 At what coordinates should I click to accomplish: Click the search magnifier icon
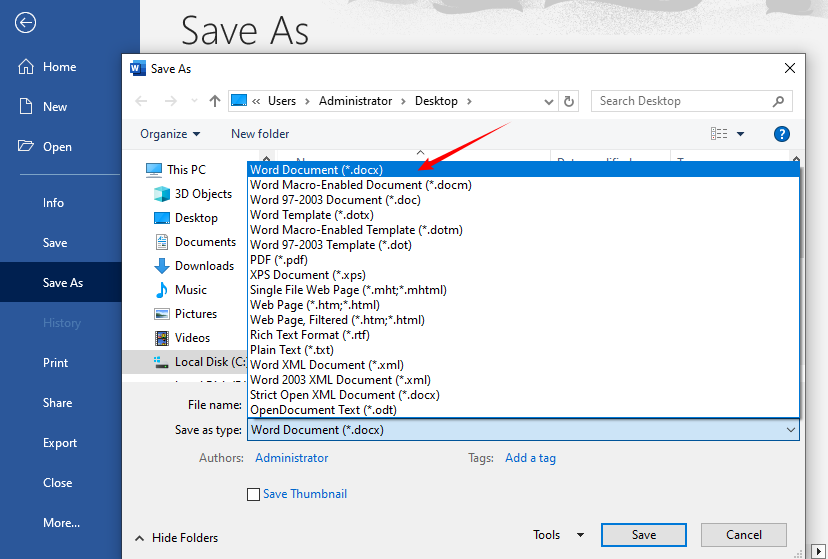[x=778, y=101]
